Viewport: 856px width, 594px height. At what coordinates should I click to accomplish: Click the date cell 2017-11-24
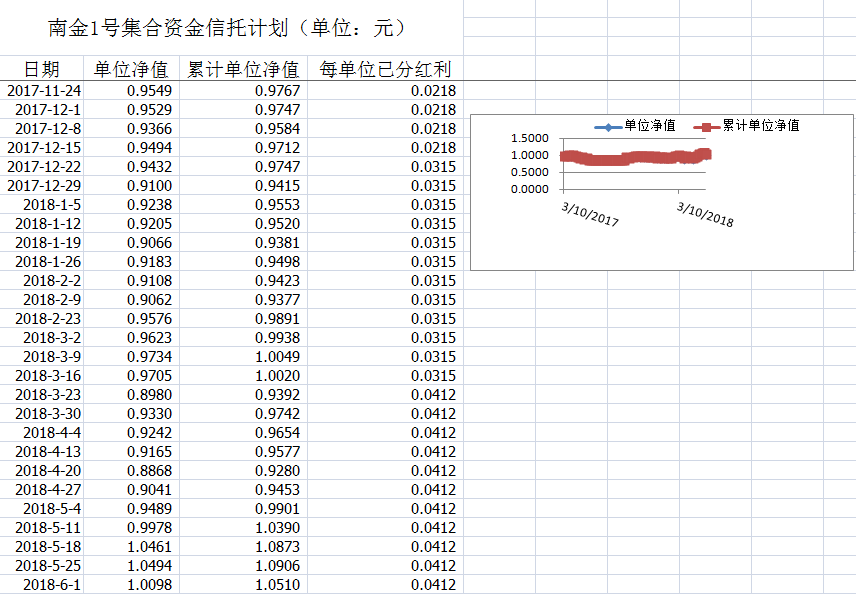(x=44, y=91)
